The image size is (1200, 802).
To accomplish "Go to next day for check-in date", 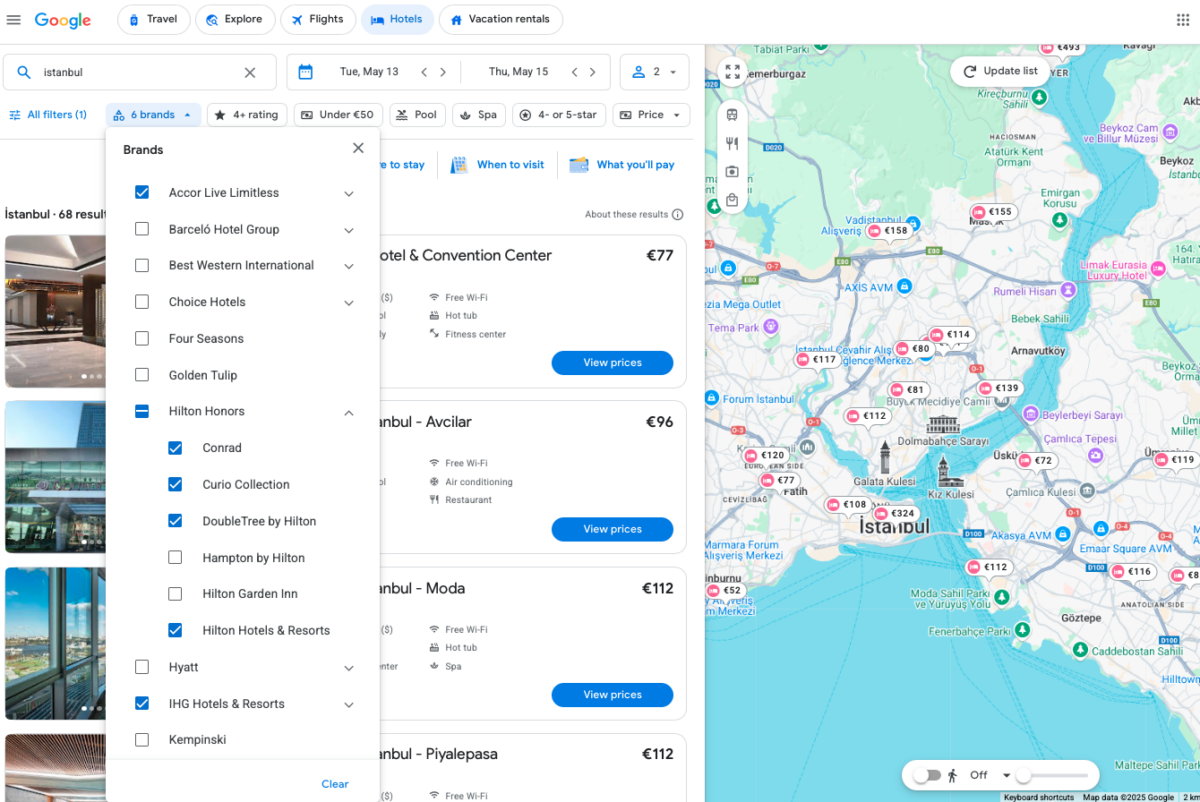I will pos(443,72).
